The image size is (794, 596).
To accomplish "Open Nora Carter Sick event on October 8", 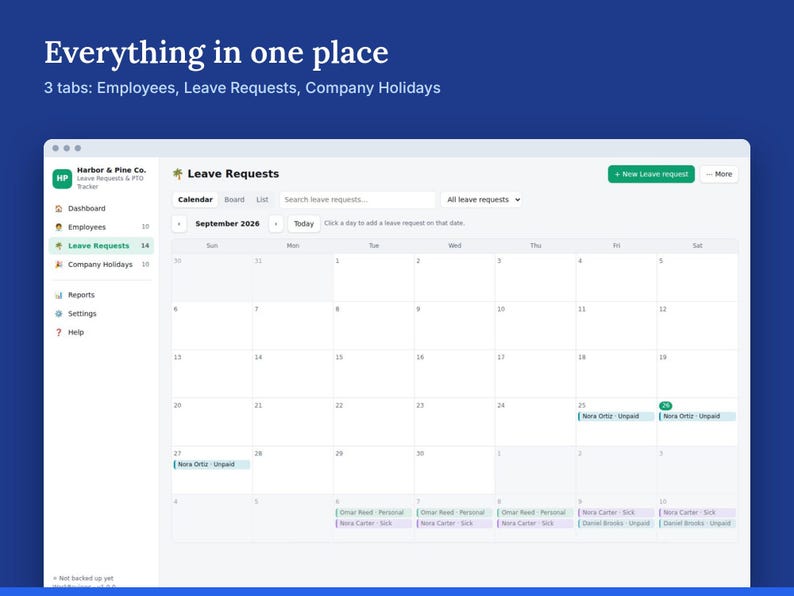I will tap(535, 524).
